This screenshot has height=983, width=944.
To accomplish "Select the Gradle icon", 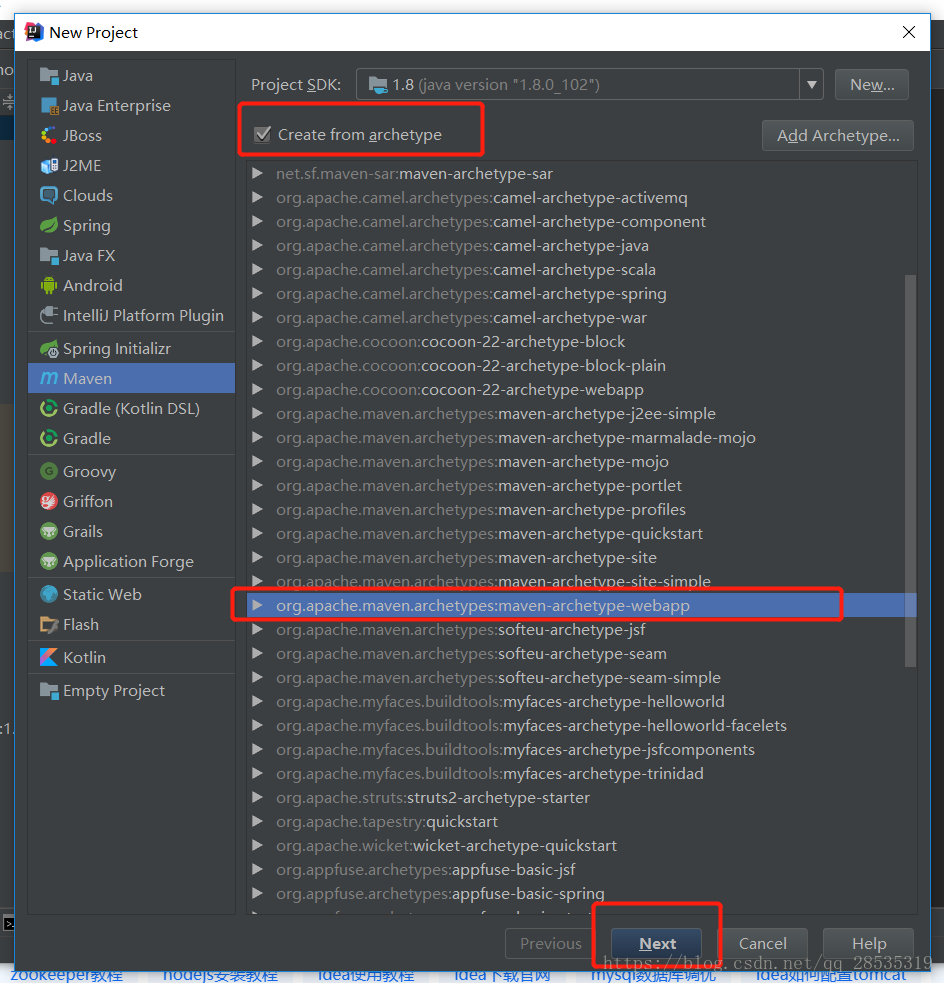I will tap(49, 439).
